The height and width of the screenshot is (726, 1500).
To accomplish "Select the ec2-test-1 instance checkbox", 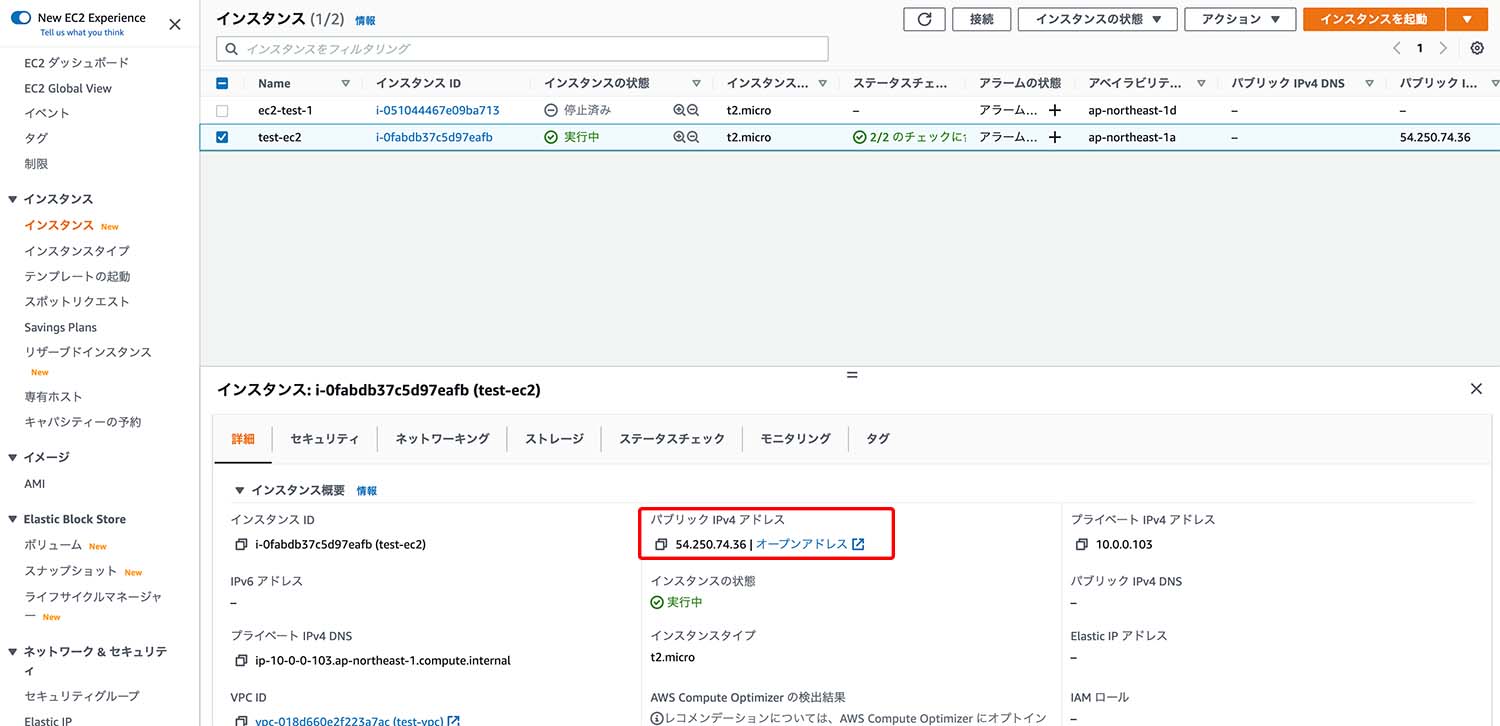I will tap(222, 110).
